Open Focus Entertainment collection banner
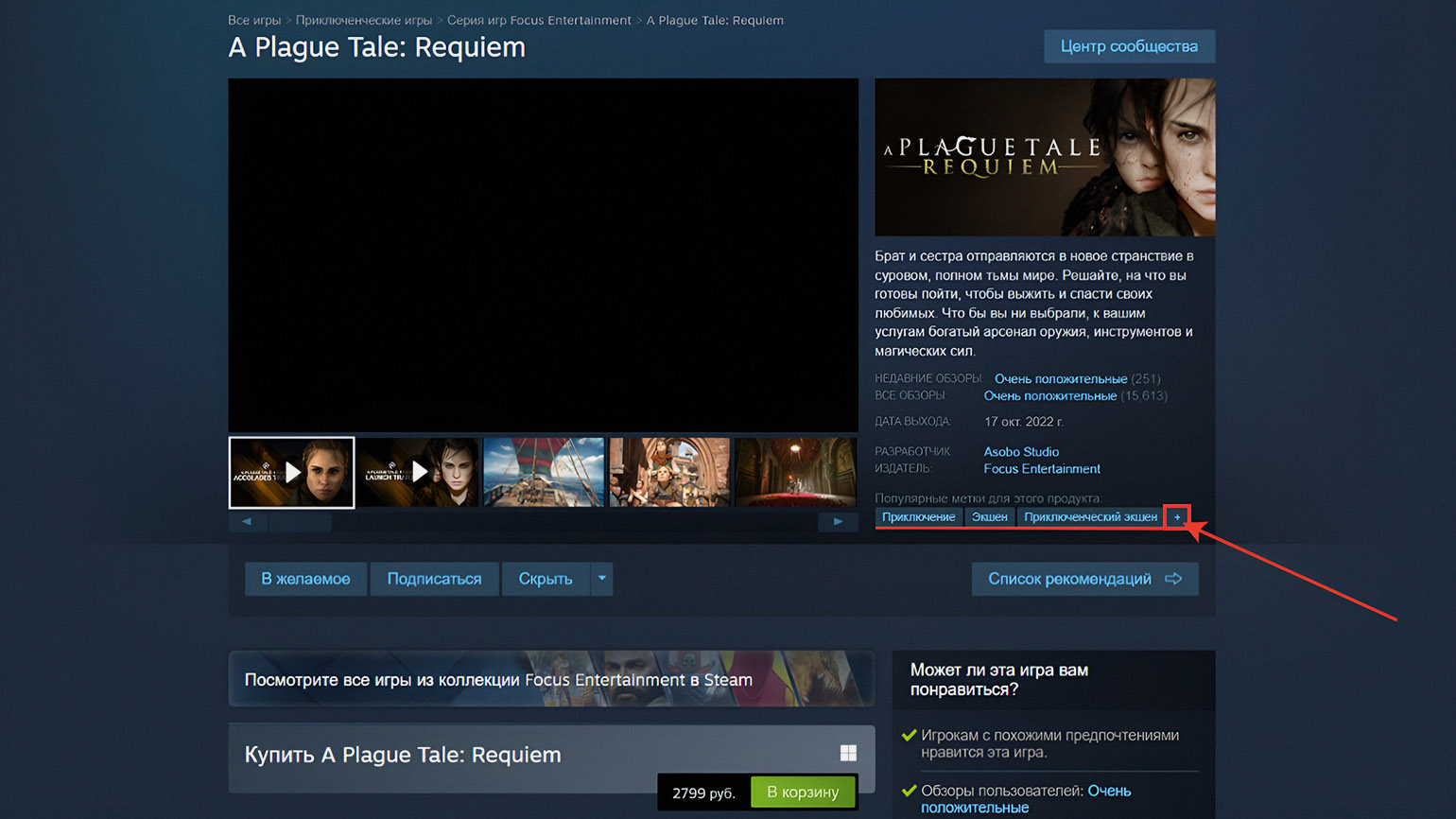1456x819 pixels. [x=551, y=679]
